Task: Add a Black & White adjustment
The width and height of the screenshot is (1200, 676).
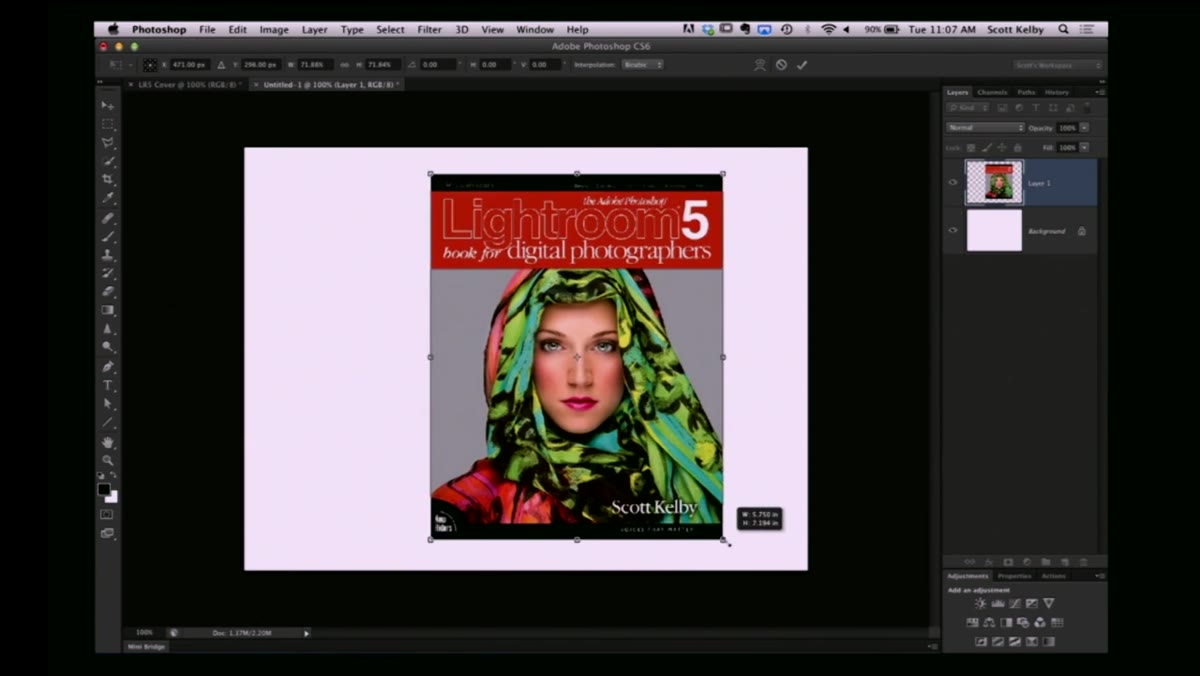Action: [x=1006, y=622]
